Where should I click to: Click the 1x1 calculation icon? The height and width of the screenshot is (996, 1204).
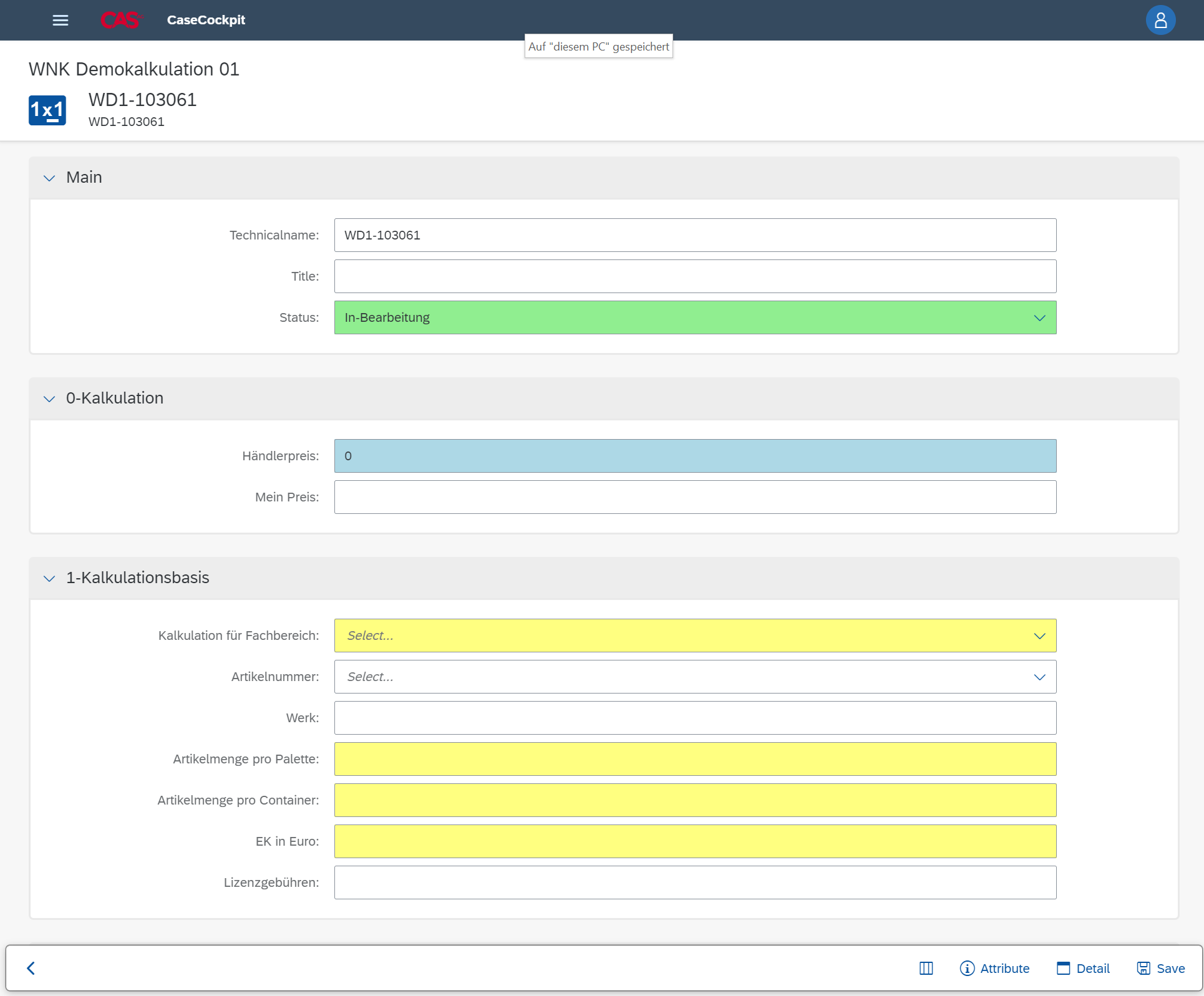click(x=47, y=110)
